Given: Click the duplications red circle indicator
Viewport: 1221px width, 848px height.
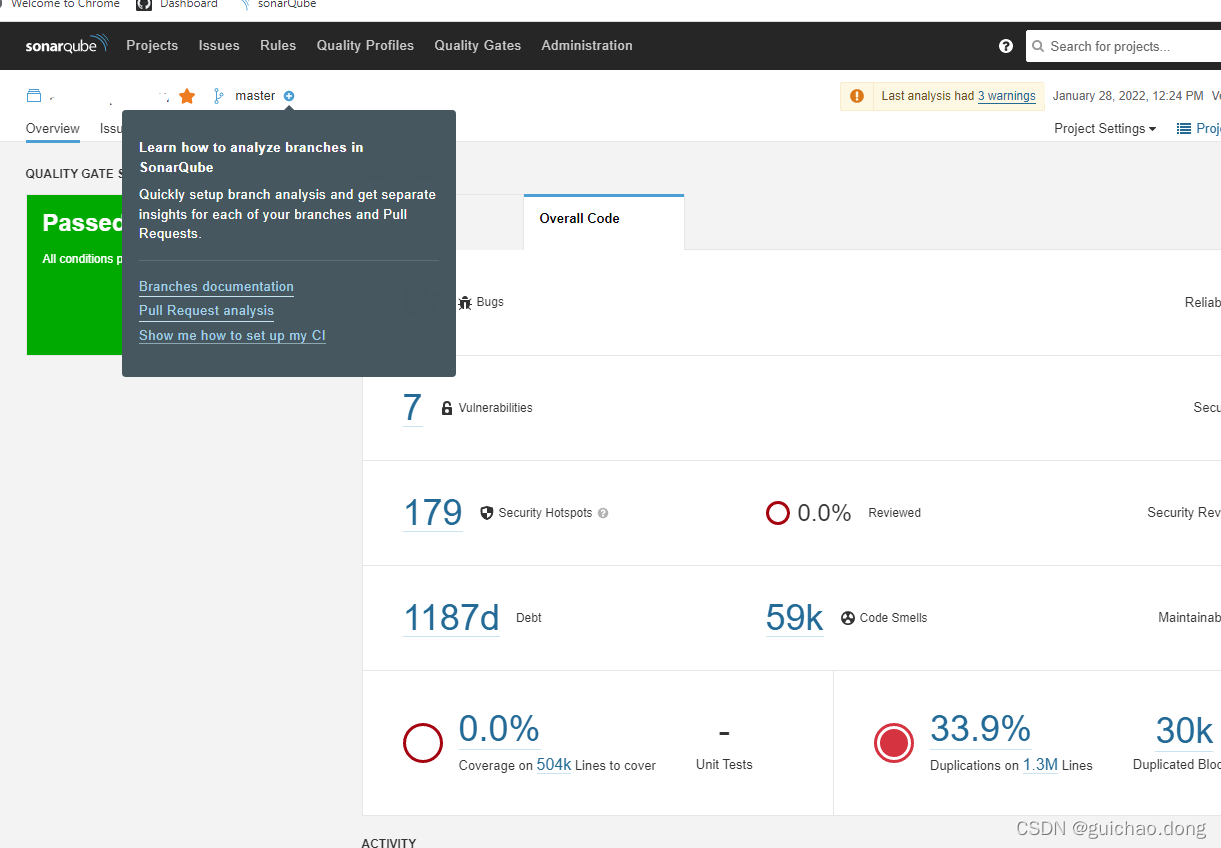Looking at the screenshot, I should click(894, 743).
